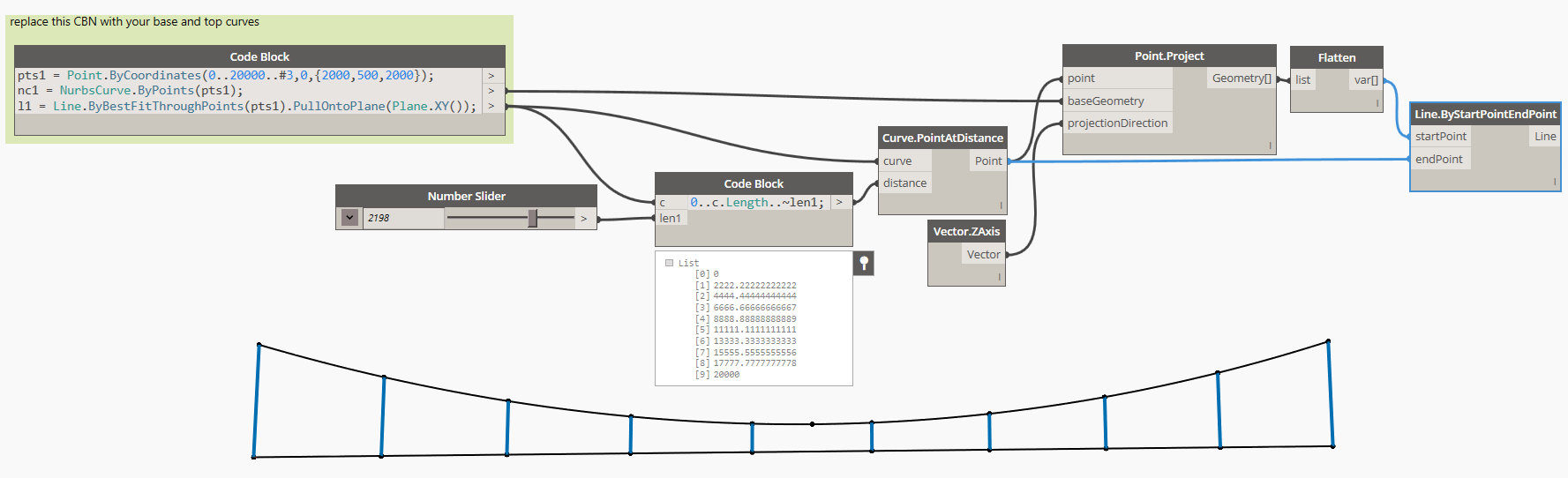Click lacing indicator on Point.Project node
The image size is (1568, 478).
click(1270, 146)
